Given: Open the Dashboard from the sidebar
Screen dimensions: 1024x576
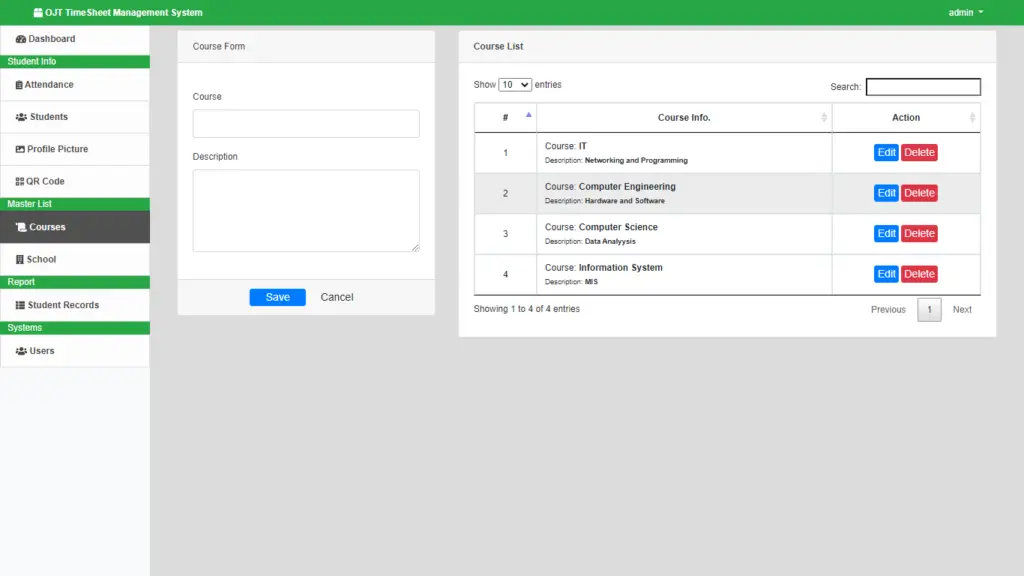Looking at the screenshot, I should [x=20, y=38].
